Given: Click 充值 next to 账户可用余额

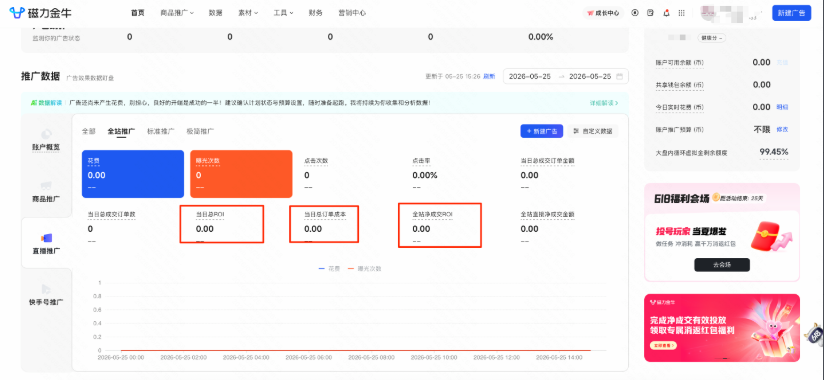Looking at the screenshot, I should (782, 63).
